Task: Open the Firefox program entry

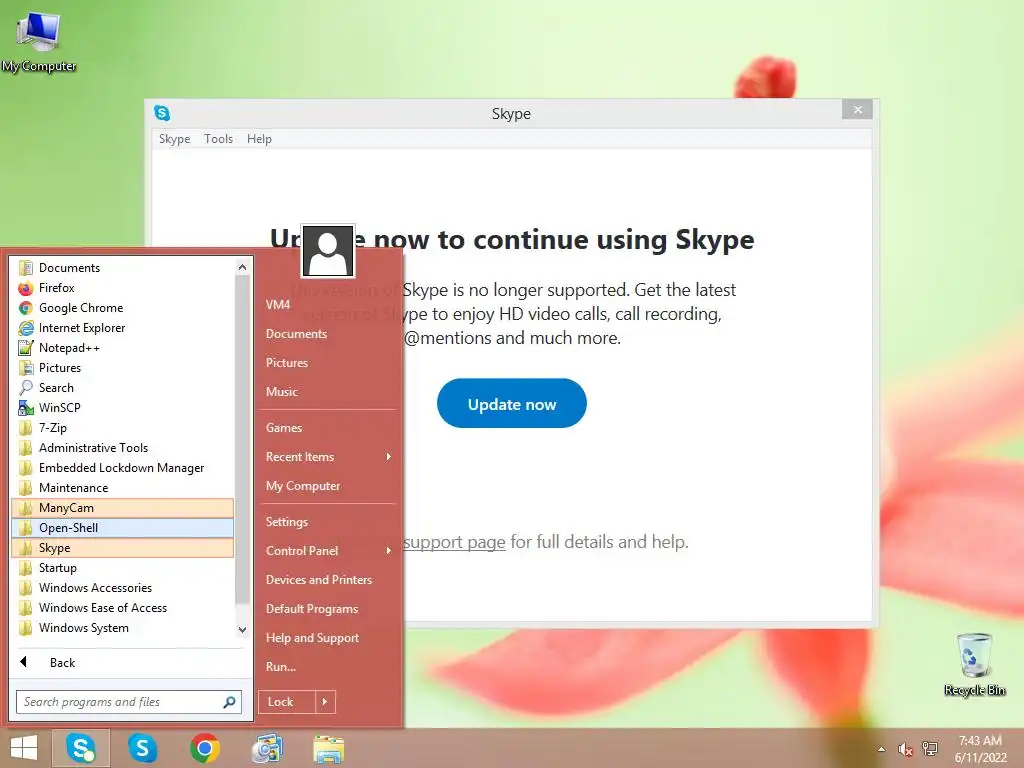Action: (x=123, y=288)
